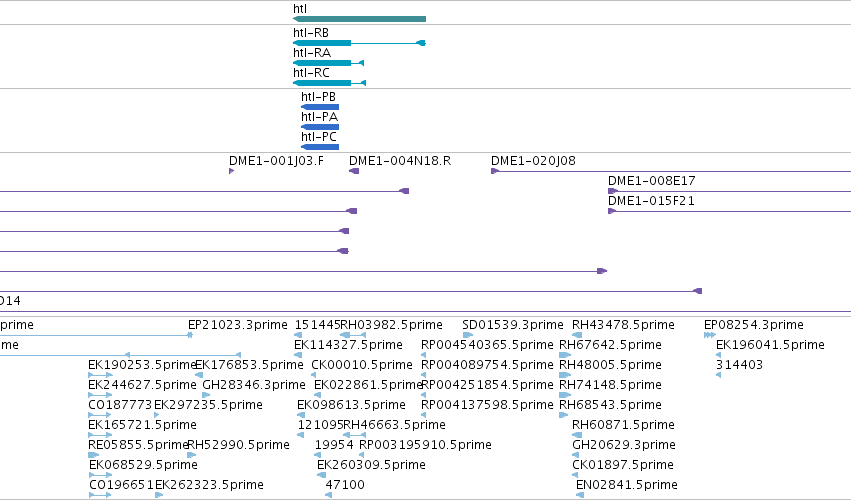This screenshot has width=851, height=500.
Task: Click the EP08254.3prime EST label
Action: point(754,325)
